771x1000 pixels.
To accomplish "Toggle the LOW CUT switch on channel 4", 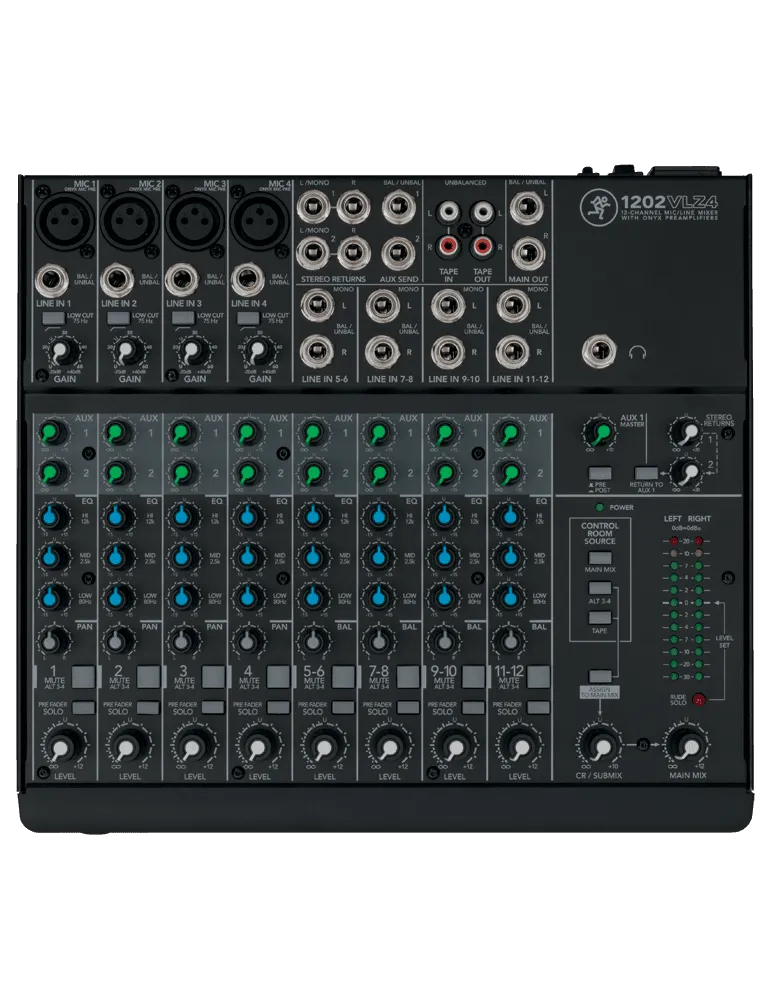I will pos(248,317).
